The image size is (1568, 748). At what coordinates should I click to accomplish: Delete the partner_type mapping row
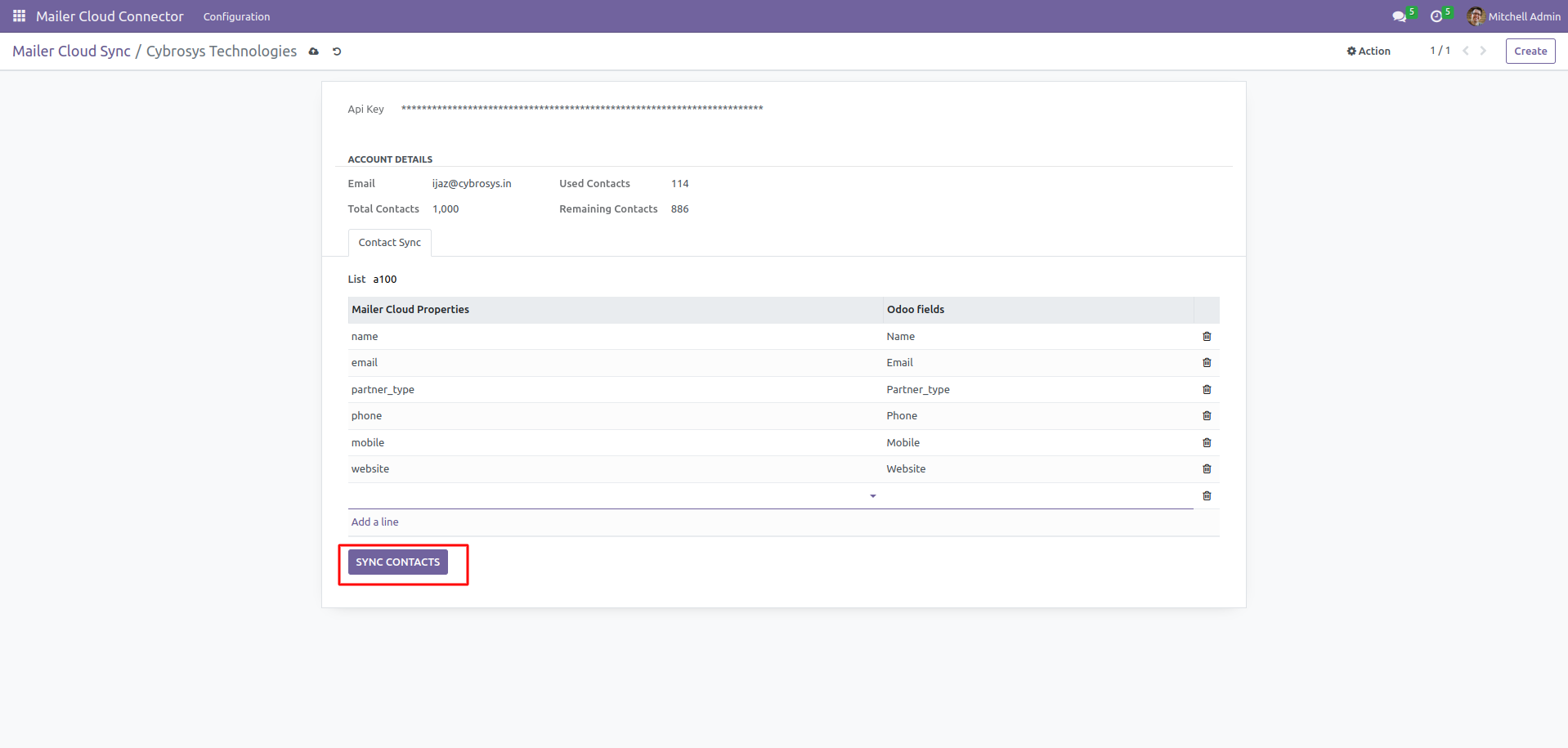(1207, 390)
